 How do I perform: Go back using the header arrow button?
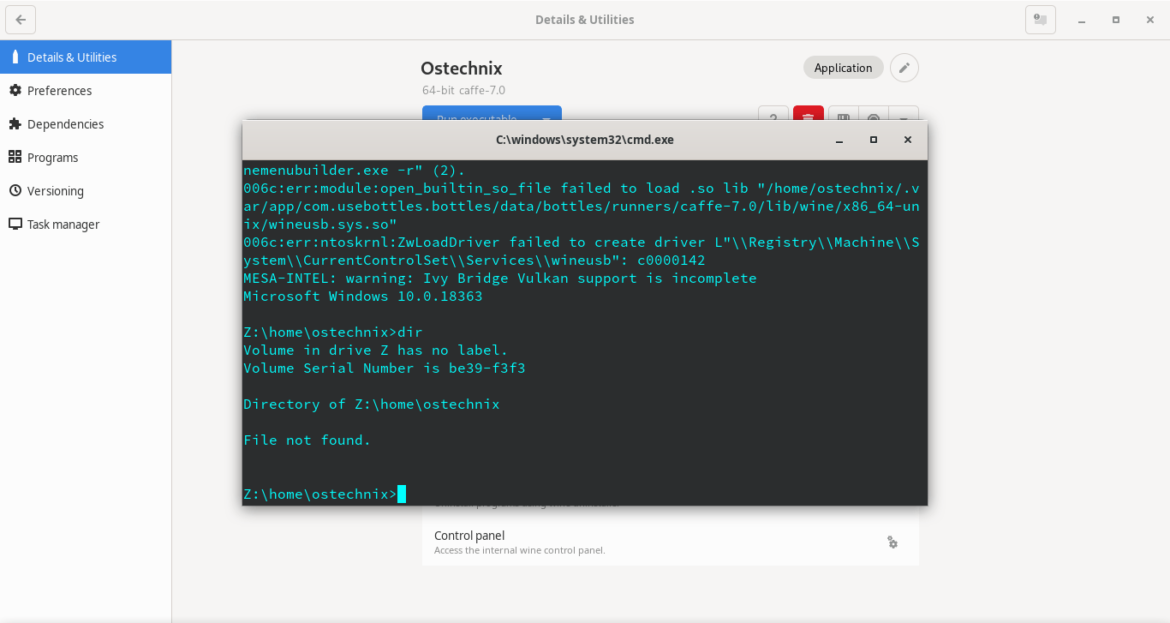pyautogui.click(x=22, y=19)
